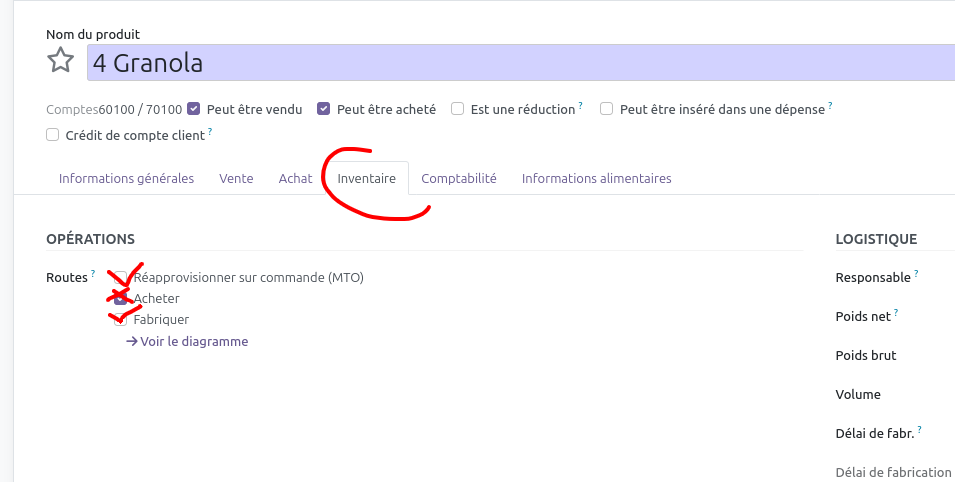Click the Routes help question mark

point(93,273)
